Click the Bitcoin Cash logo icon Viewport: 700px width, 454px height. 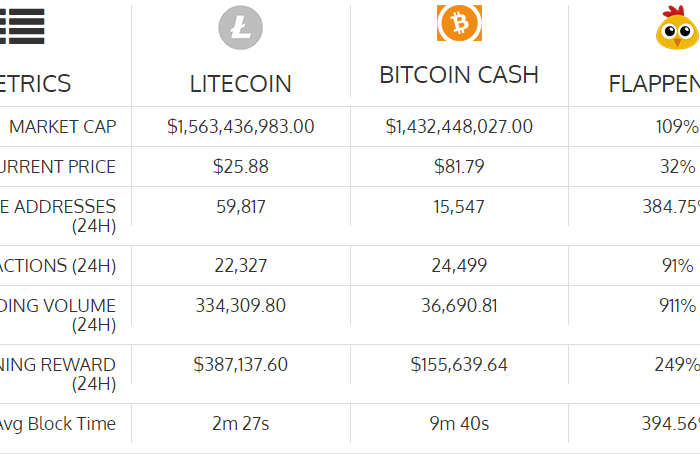point(459,23)
